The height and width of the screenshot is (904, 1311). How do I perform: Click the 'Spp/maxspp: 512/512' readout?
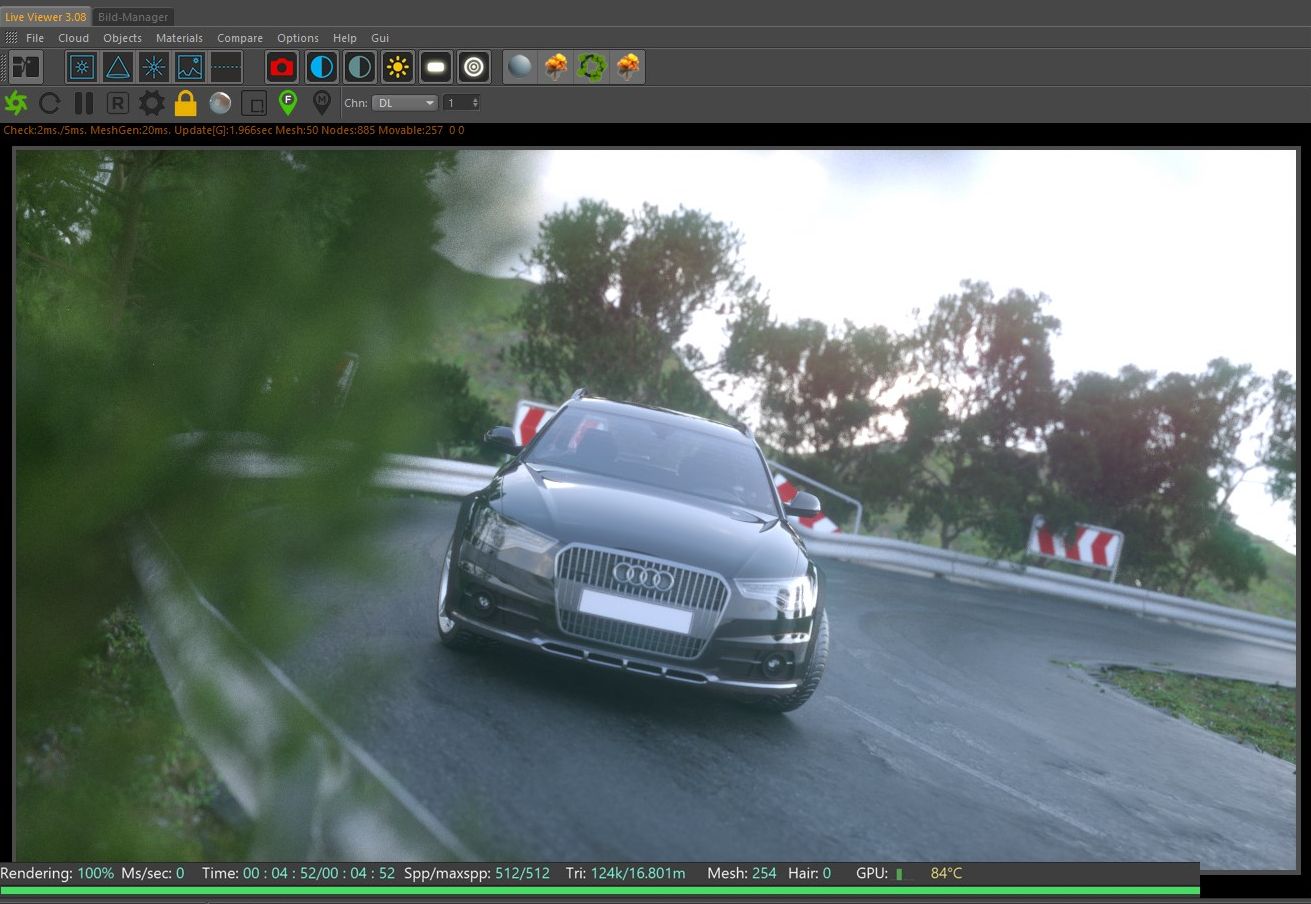click(477, 873)
